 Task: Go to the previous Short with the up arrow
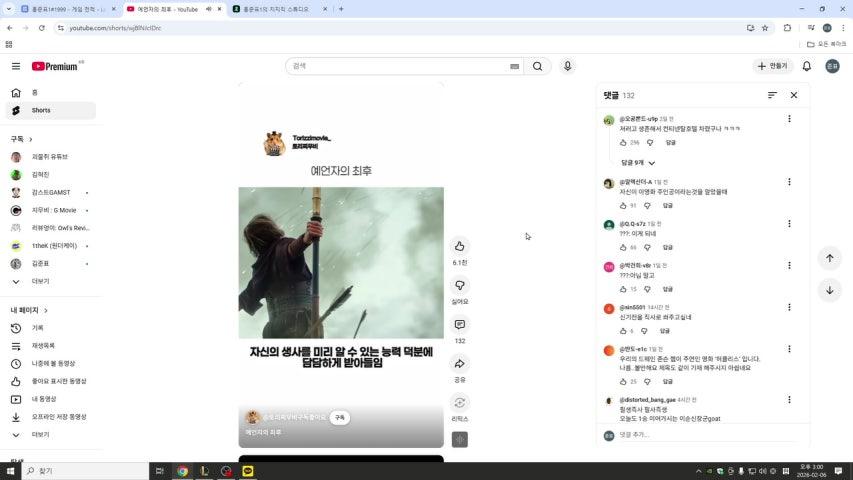829,258
